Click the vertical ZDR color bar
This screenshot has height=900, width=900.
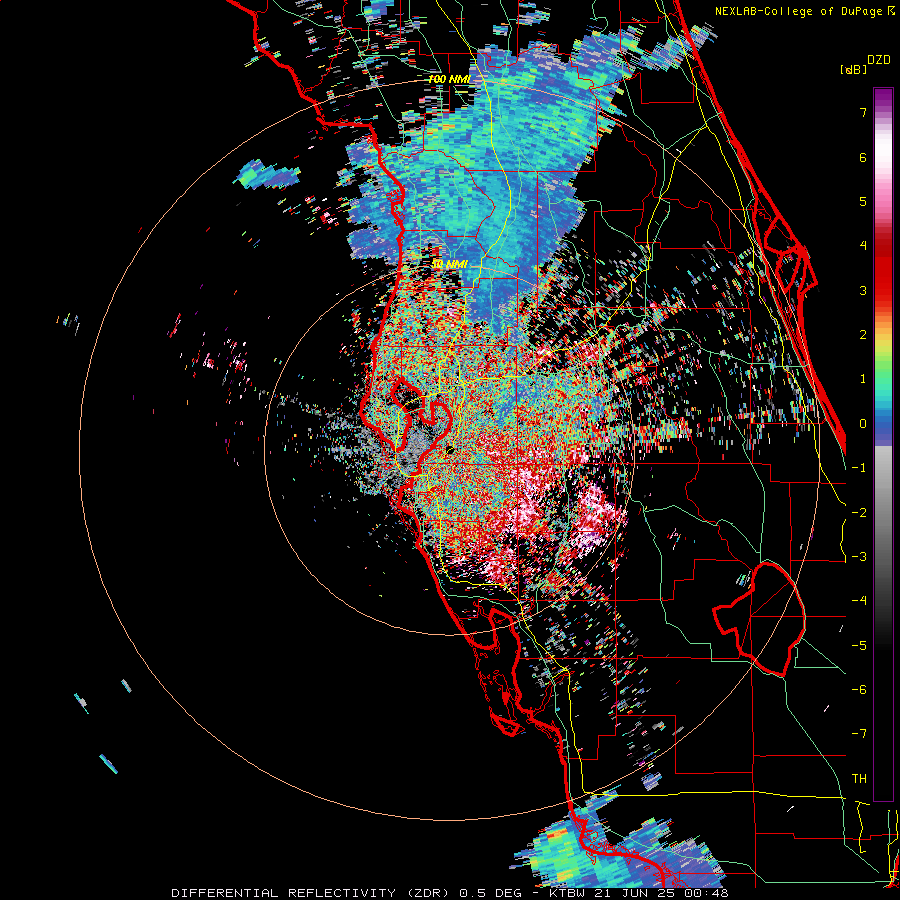tap(883, 444)
